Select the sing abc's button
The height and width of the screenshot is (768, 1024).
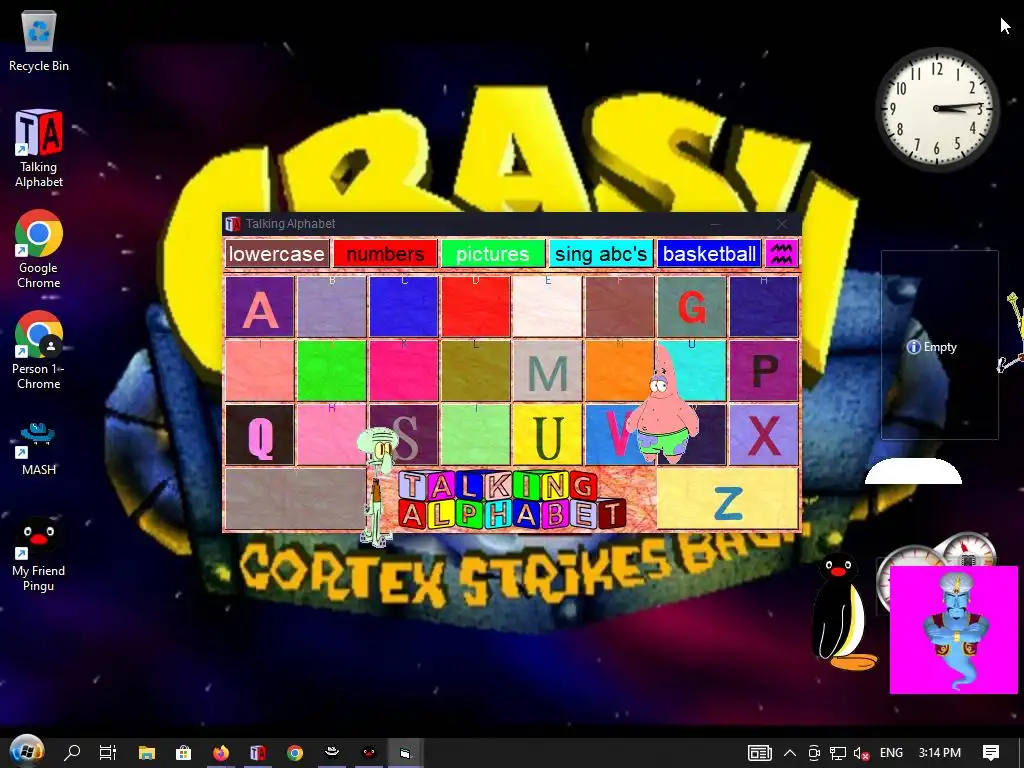(x=601, y=253)
